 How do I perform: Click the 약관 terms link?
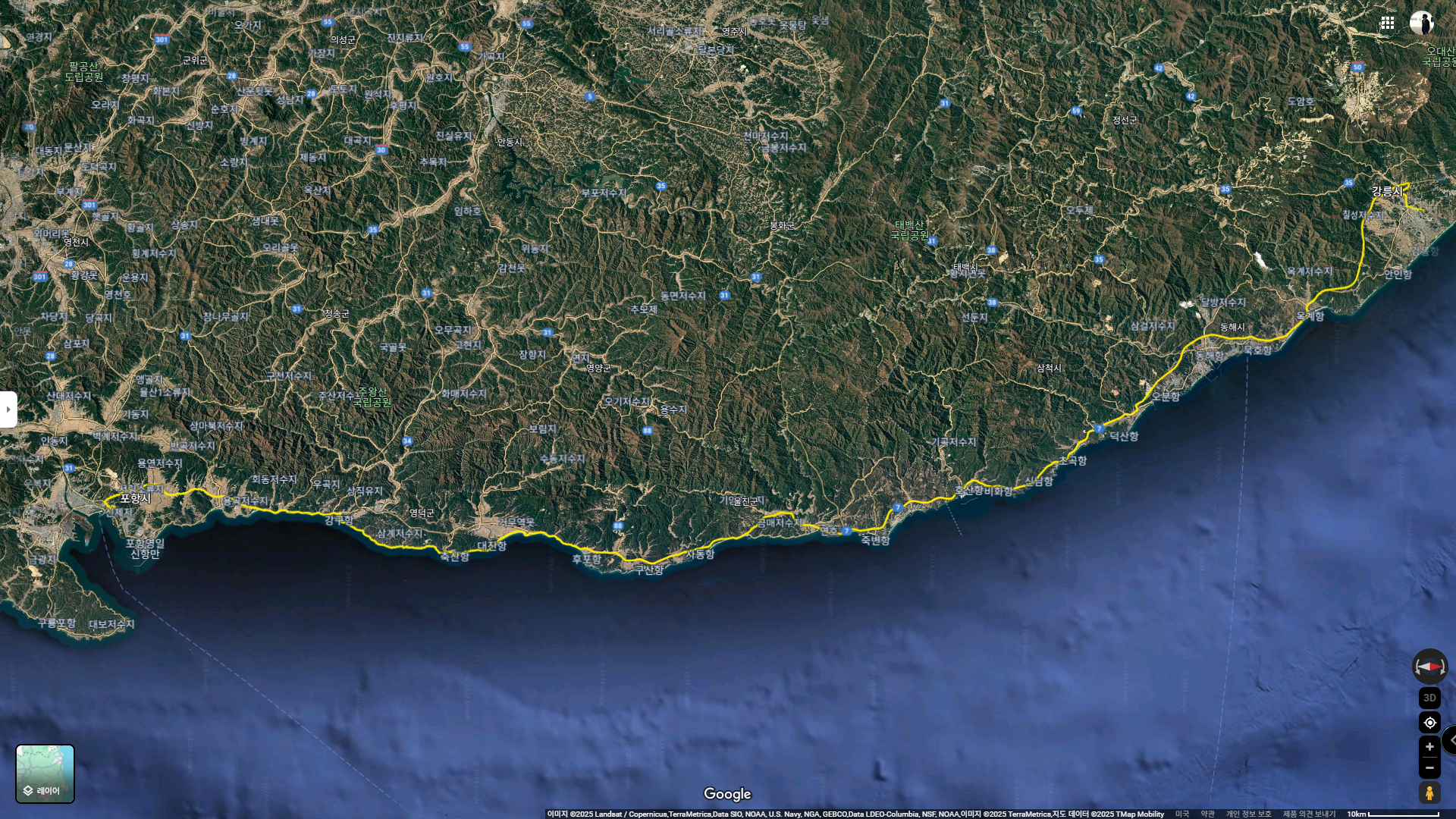coord(1207,814)
